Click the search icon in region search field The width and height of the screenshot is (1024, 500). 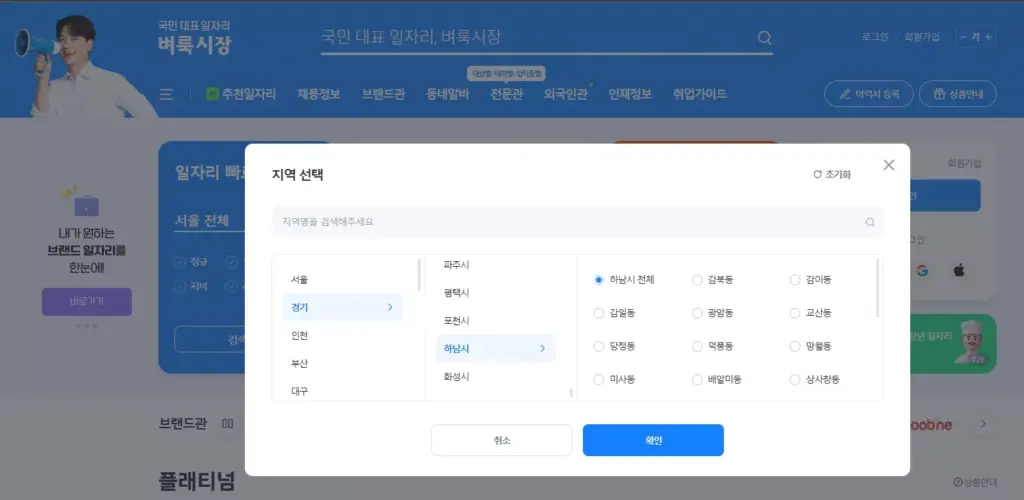(870, 222)
